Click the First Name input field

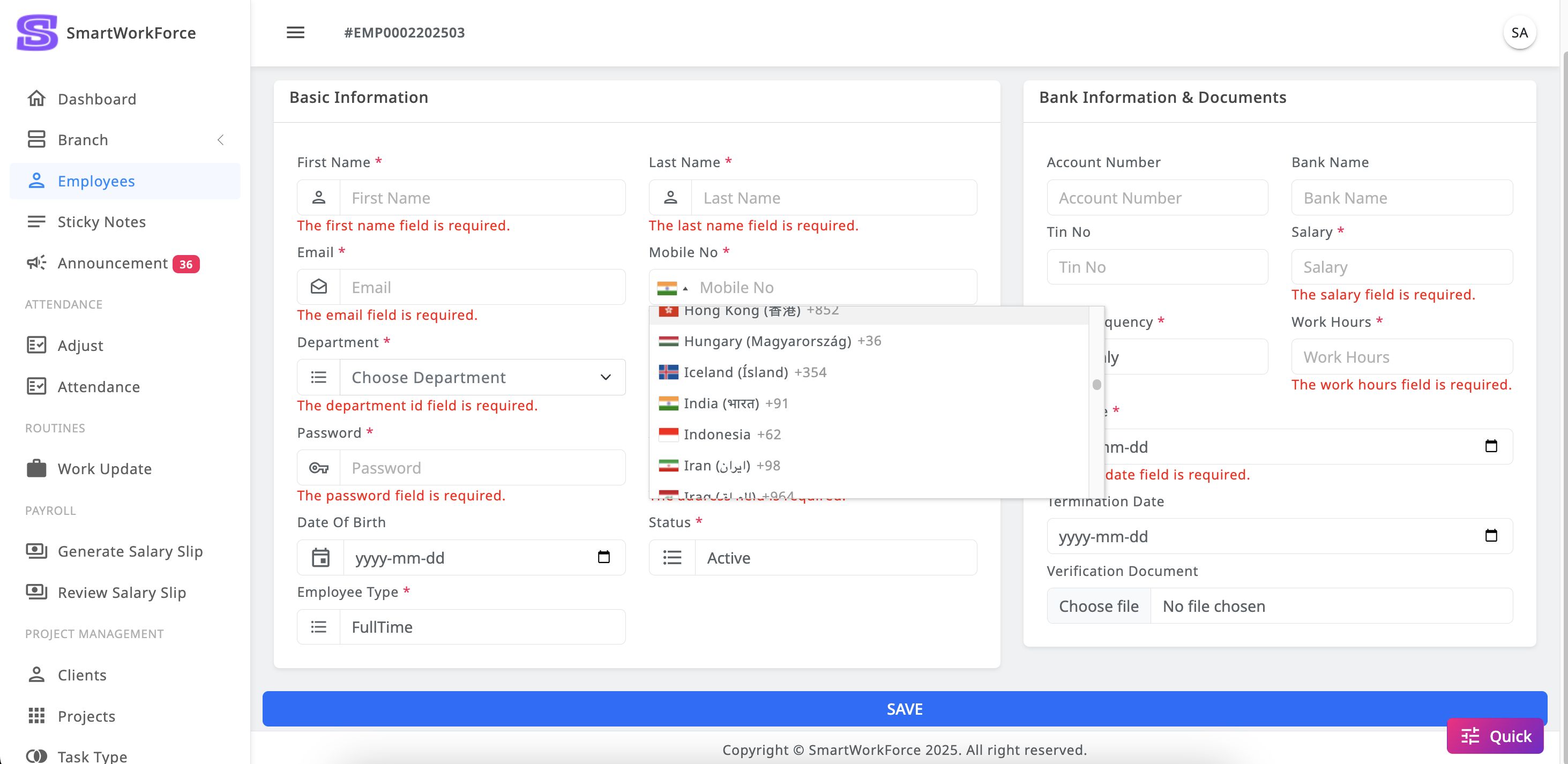coord(482,198)
